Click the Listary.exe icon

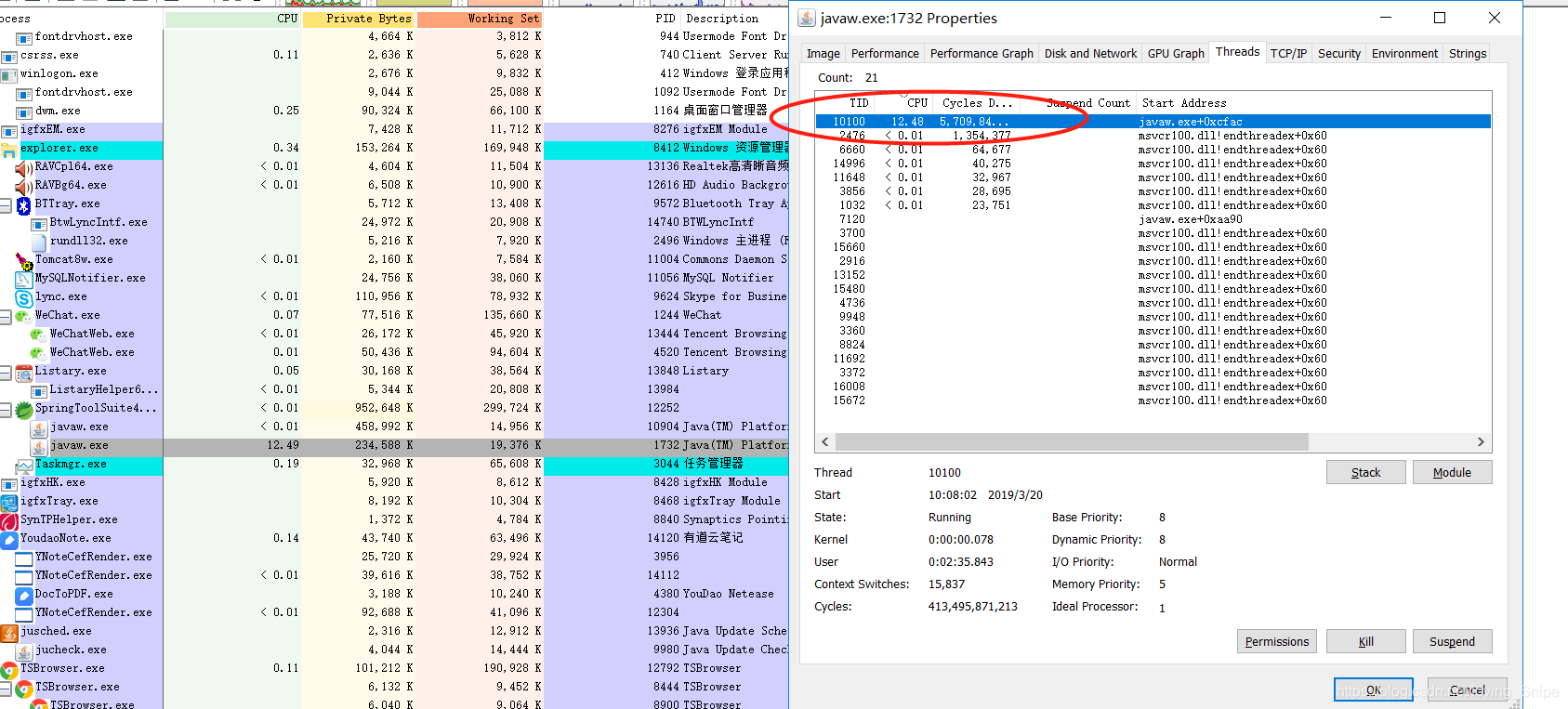24,372
